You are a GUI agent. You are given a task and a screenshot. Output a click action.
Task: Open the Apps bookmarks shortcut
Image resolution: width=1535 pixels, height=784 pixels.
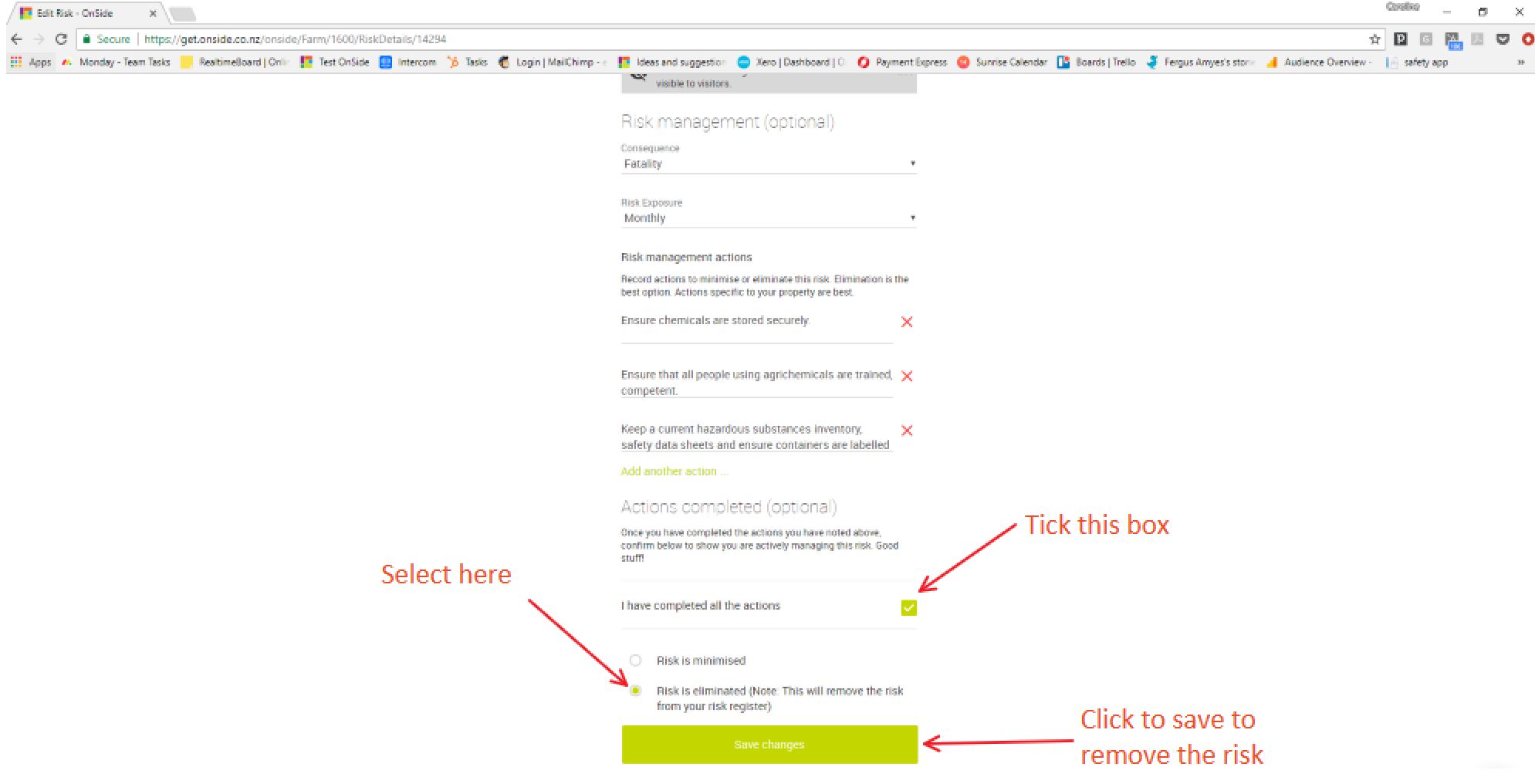tap(31, 62)
